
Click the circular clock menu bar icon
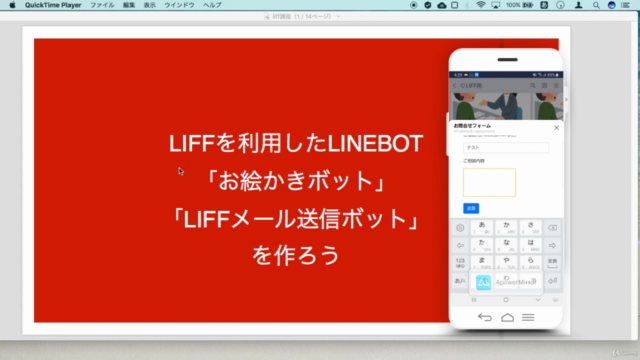click(x=560, y=5)
